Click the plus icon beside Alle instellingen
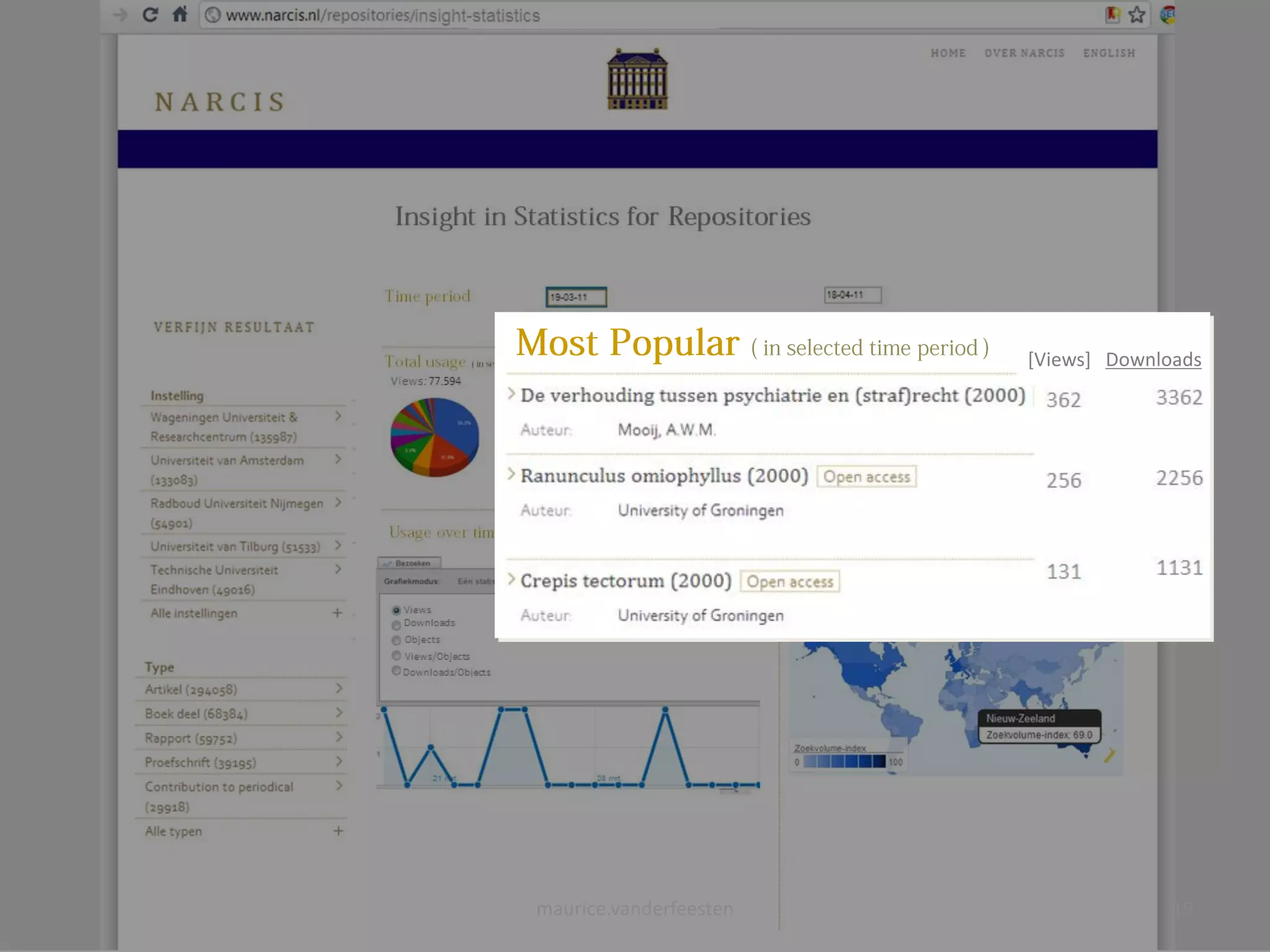This screenshot has height=952, width=1270. pos(337,613)
